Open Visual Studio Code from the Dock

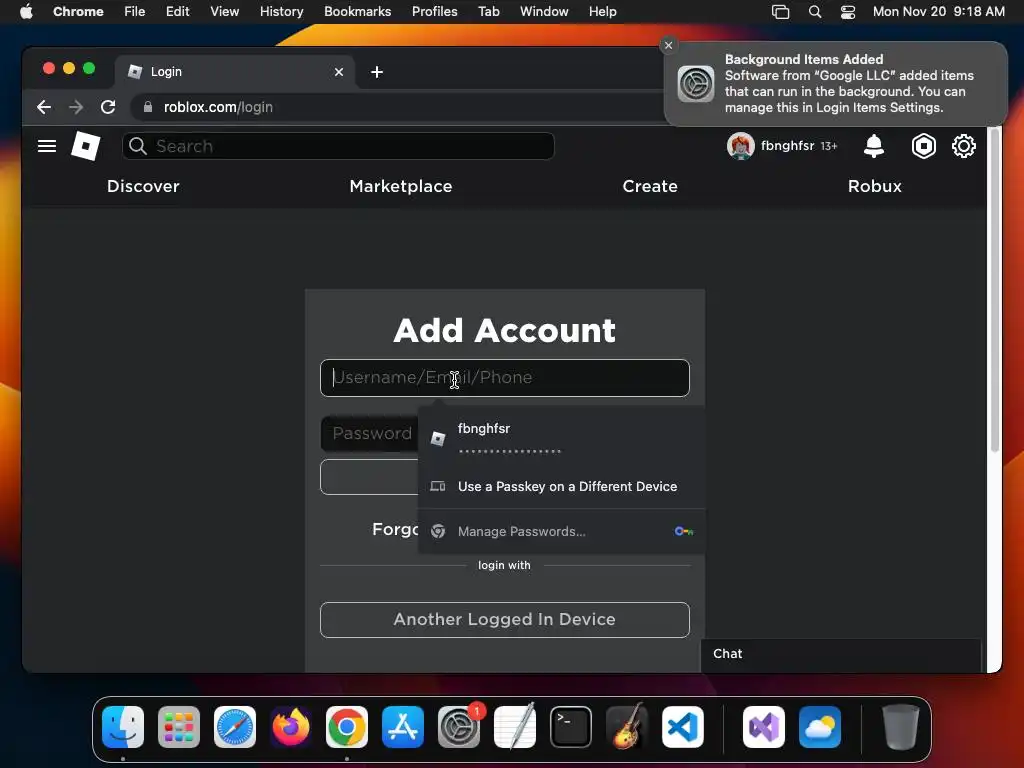(x=682, y=727)
